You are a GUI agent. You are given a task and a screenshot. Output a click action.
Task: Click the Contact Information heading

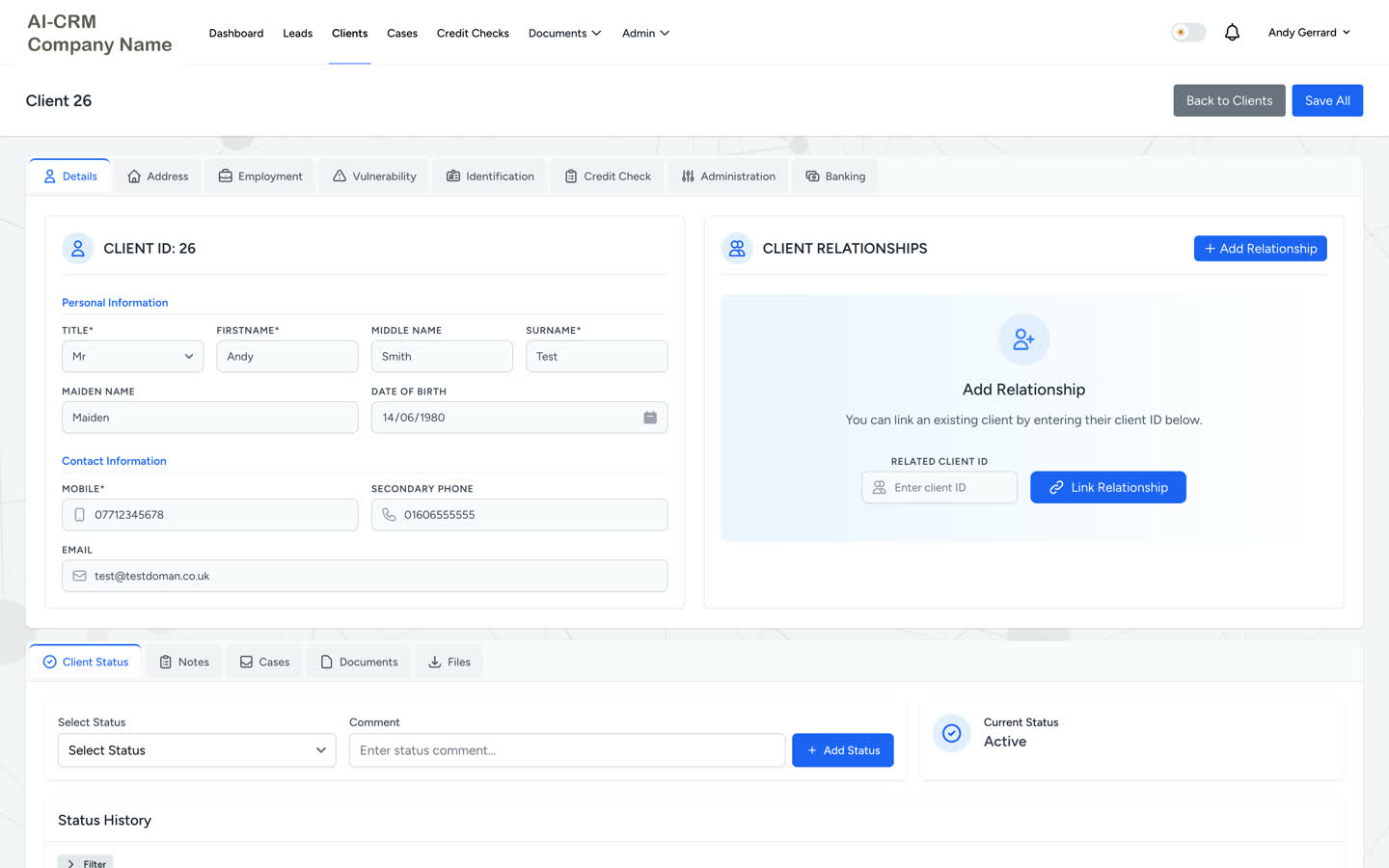[x=114, y=461]
